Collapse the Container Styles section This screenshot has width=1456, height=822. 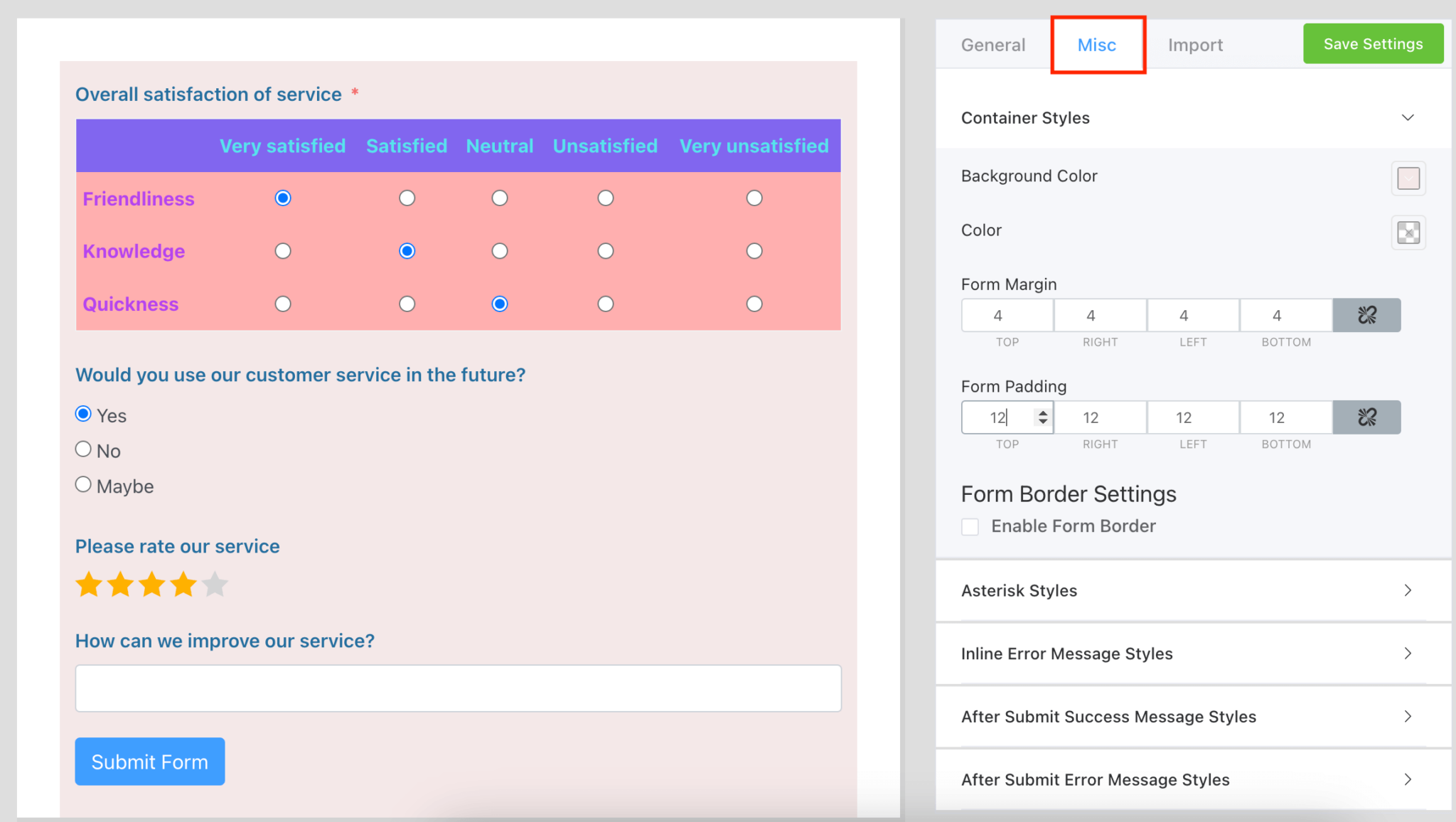pos(1409,117)
